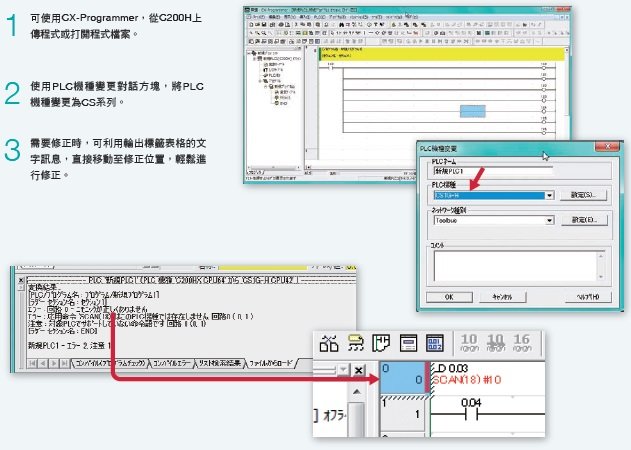The width and height of the screenshot is (631, 450).
Task: Click scroll-up arrow left of ladder rung 0
Action: tap(357, 392)
